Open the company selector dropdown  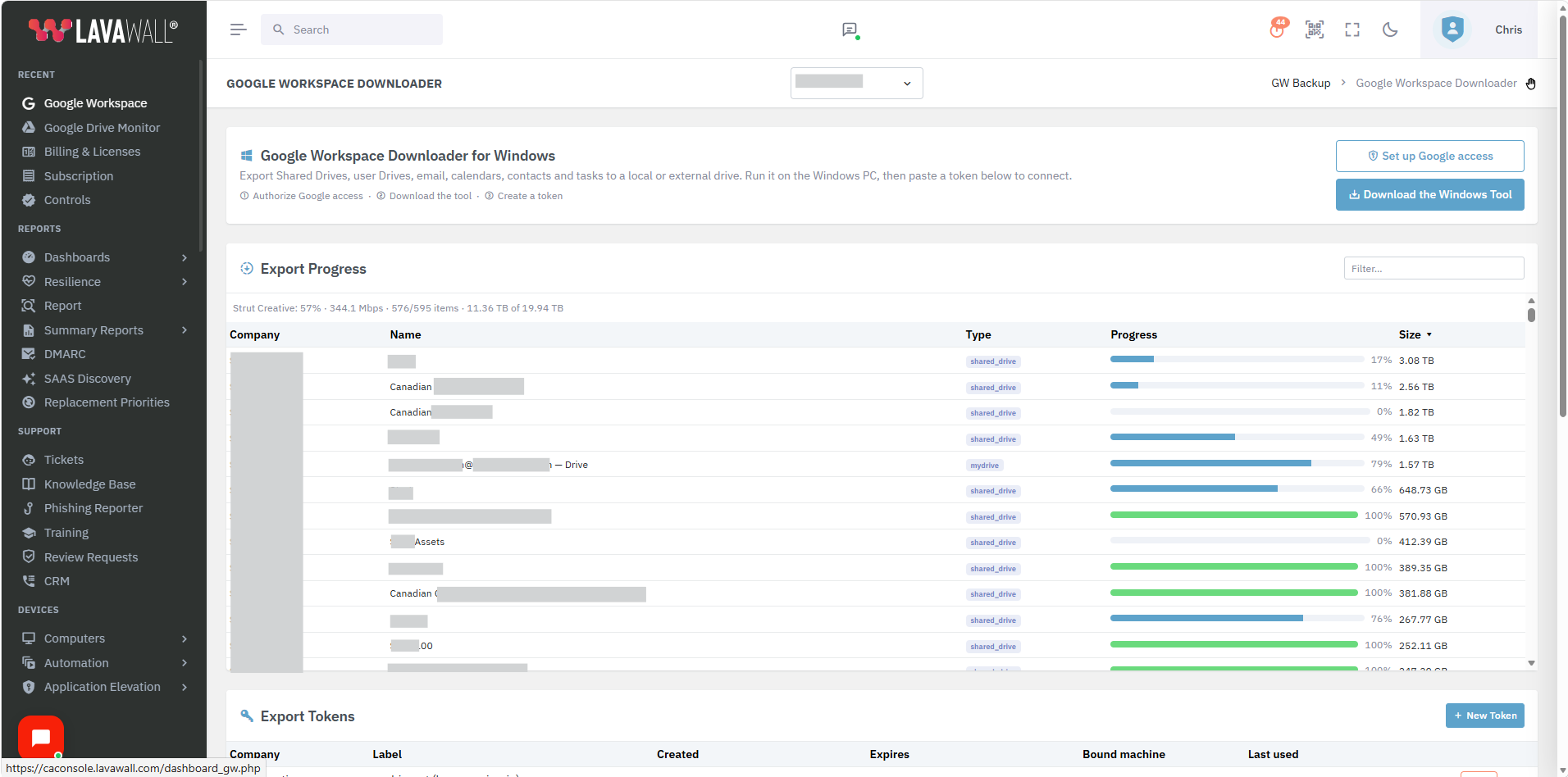click(856, 83)
